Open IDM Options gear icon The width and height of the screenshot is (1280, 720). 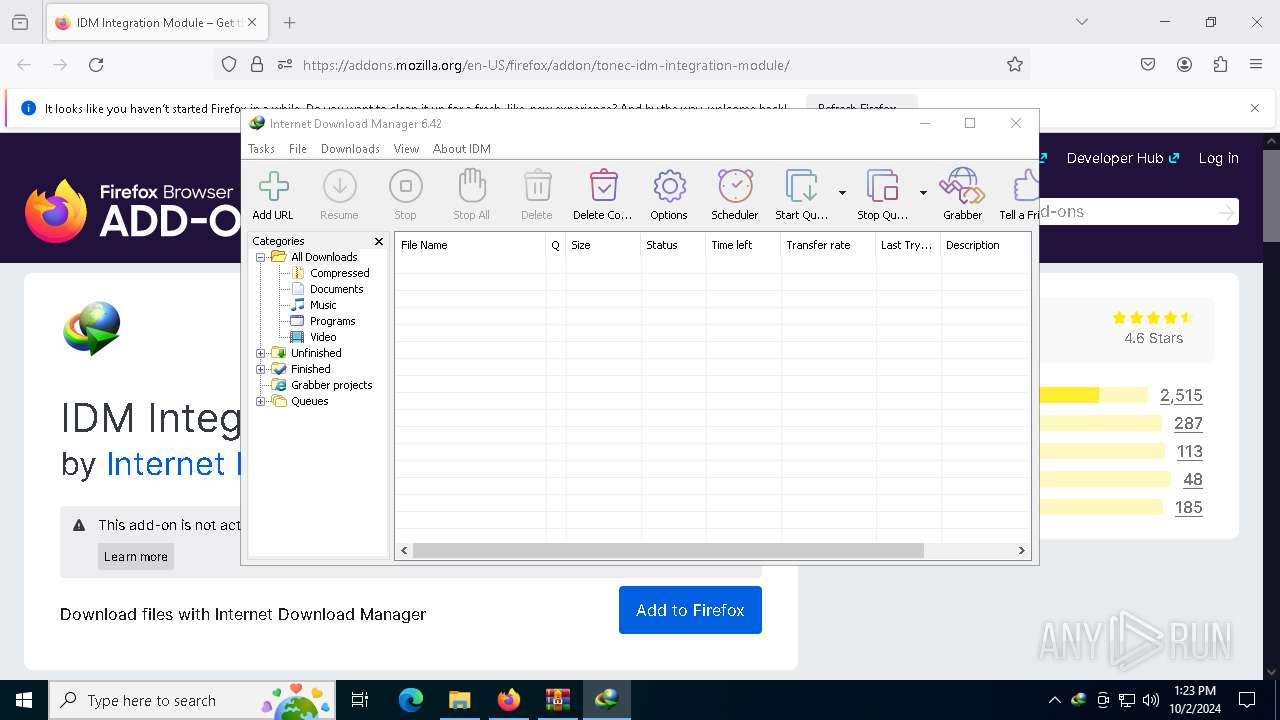669,194
